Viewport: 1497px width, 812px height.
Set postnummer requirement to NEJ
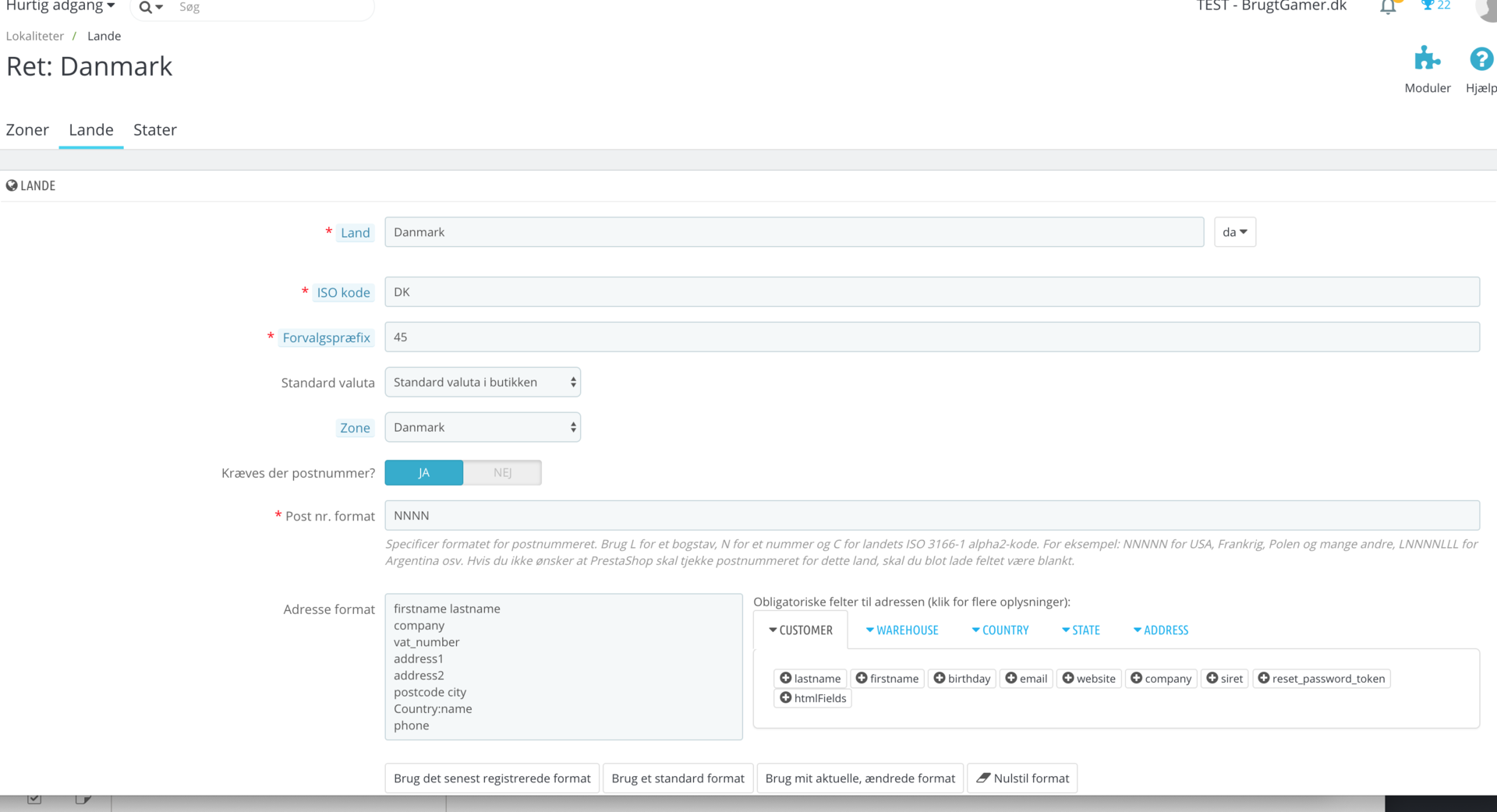click(x=503, y=473)
